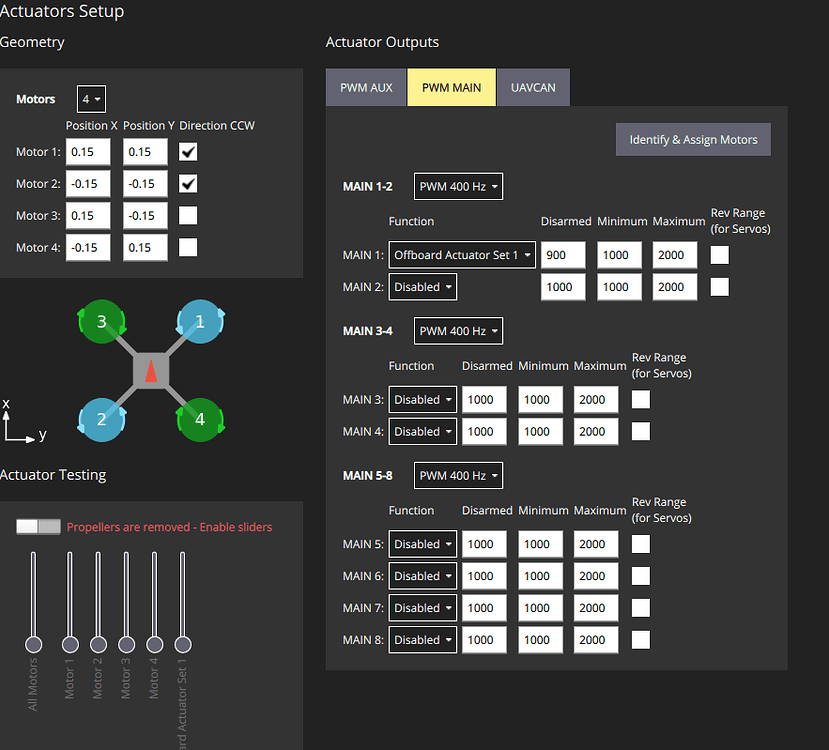This screenshot has height=750, width=829.
Task: Open the Offboard Actuator Set 1 function dropdown
Action: (x=461, y=254)
